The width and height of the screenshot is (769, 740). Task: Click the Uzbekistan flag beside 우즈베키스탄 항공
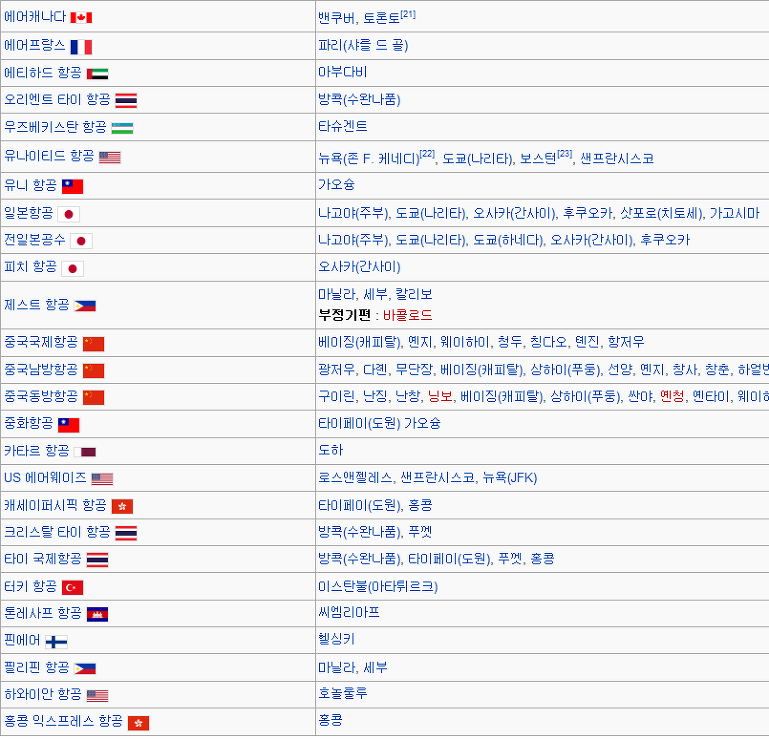(122, 128)
